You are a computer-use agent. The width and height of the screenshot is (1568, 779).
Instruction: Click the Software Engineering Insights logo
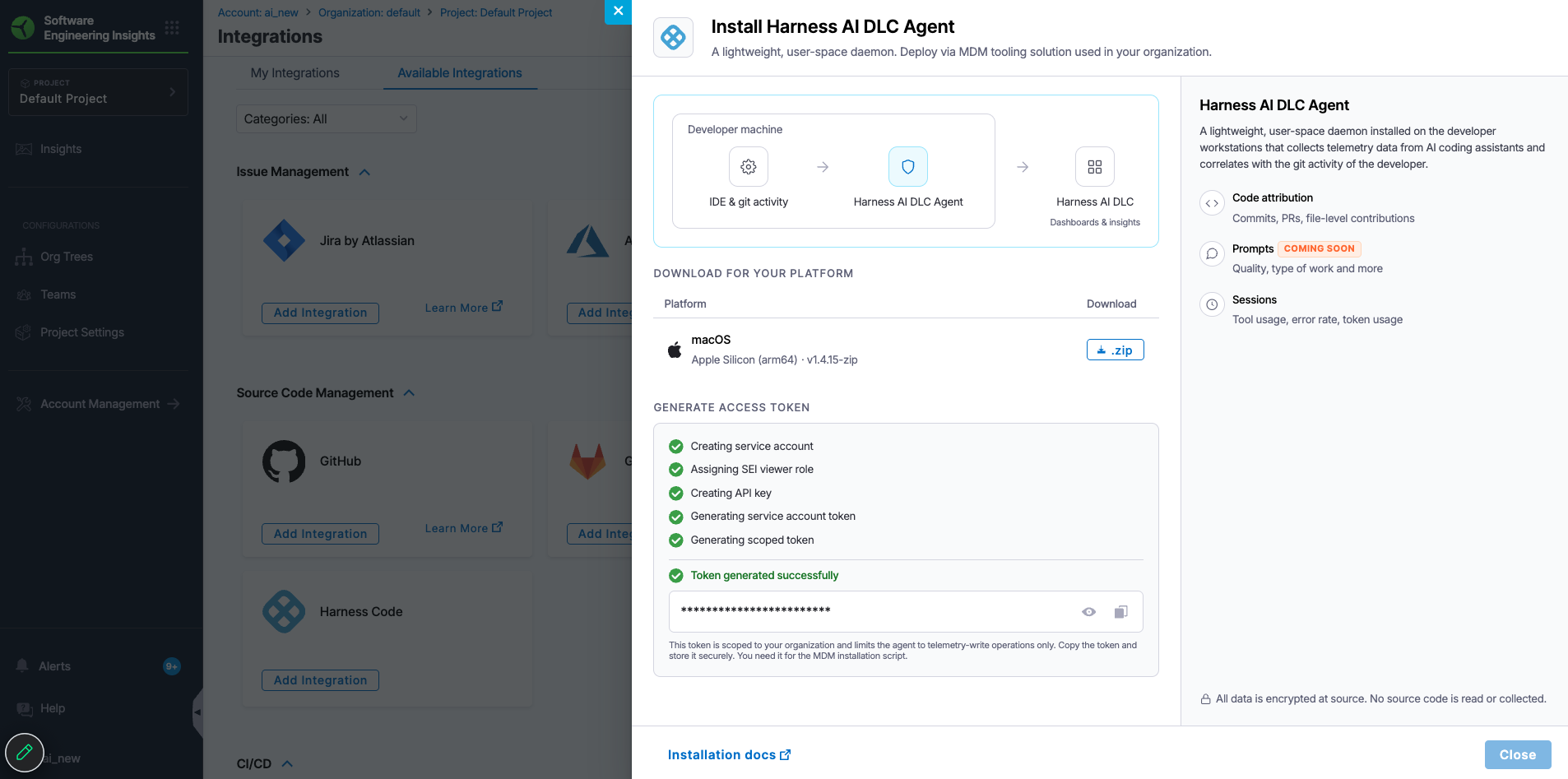click(23, 28)
